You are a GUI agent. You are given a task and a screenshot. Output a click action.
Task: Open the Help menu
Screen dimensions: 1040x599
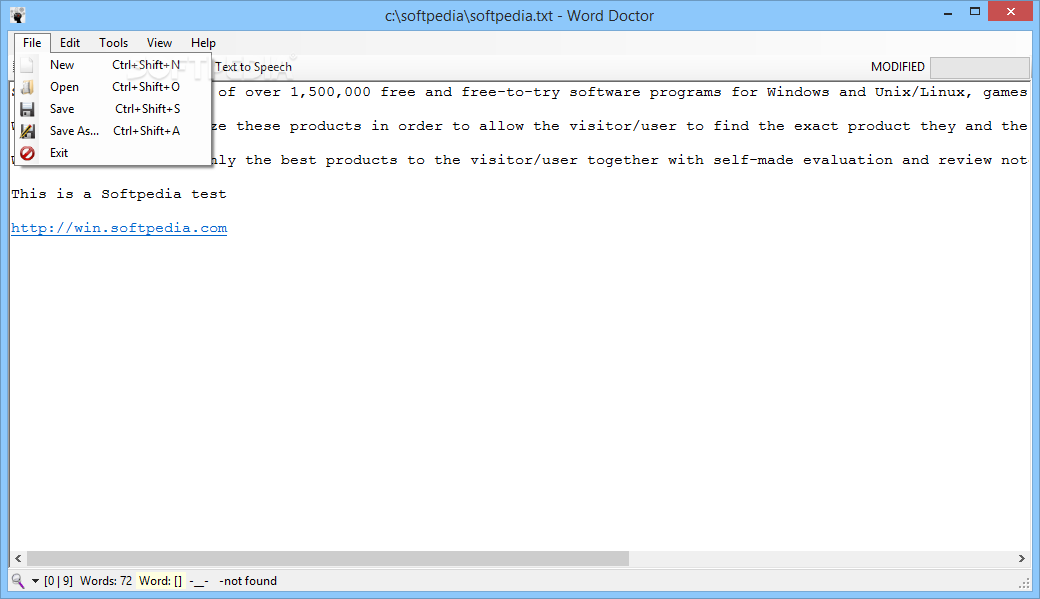[203, 42]
